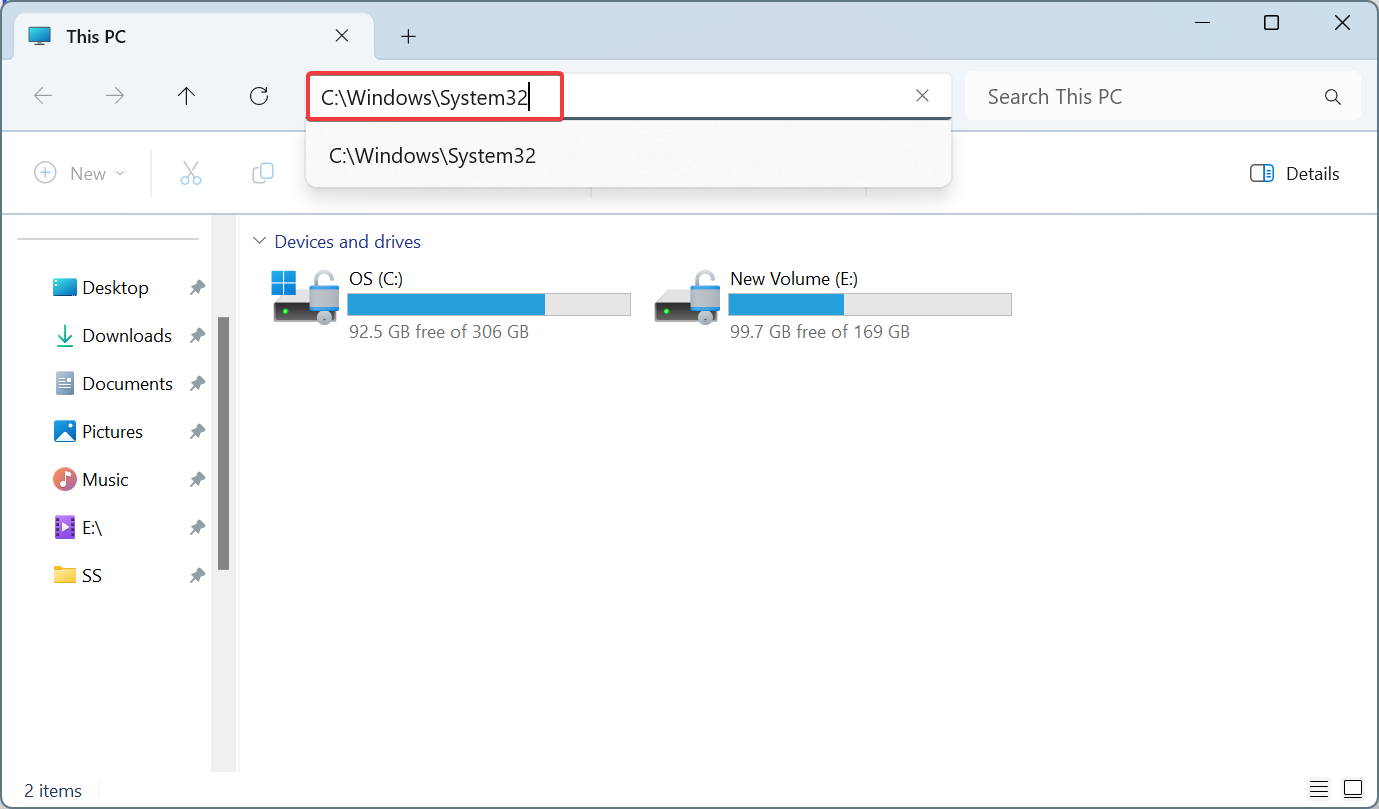
Task: Click the pin icon next to Documents
Action: pyautogui.click(x=197, y=384)
